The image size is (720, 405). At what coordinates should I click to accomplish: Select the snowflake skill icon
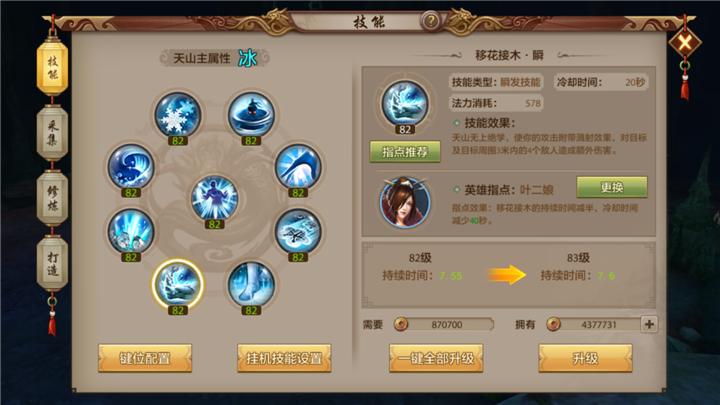[x=178, y=115]
